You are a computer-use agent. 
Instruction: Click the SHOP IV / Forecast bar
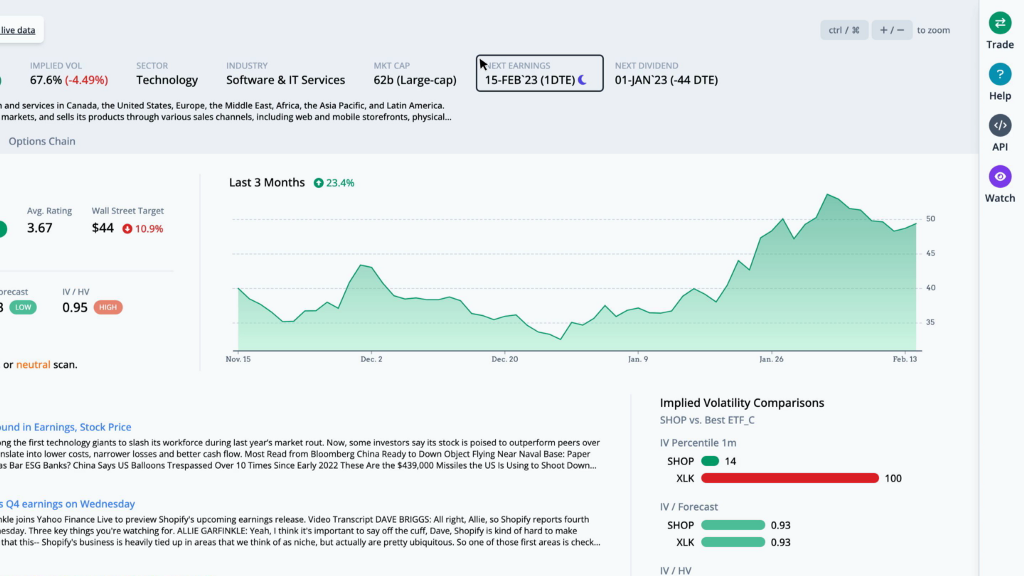733,525
